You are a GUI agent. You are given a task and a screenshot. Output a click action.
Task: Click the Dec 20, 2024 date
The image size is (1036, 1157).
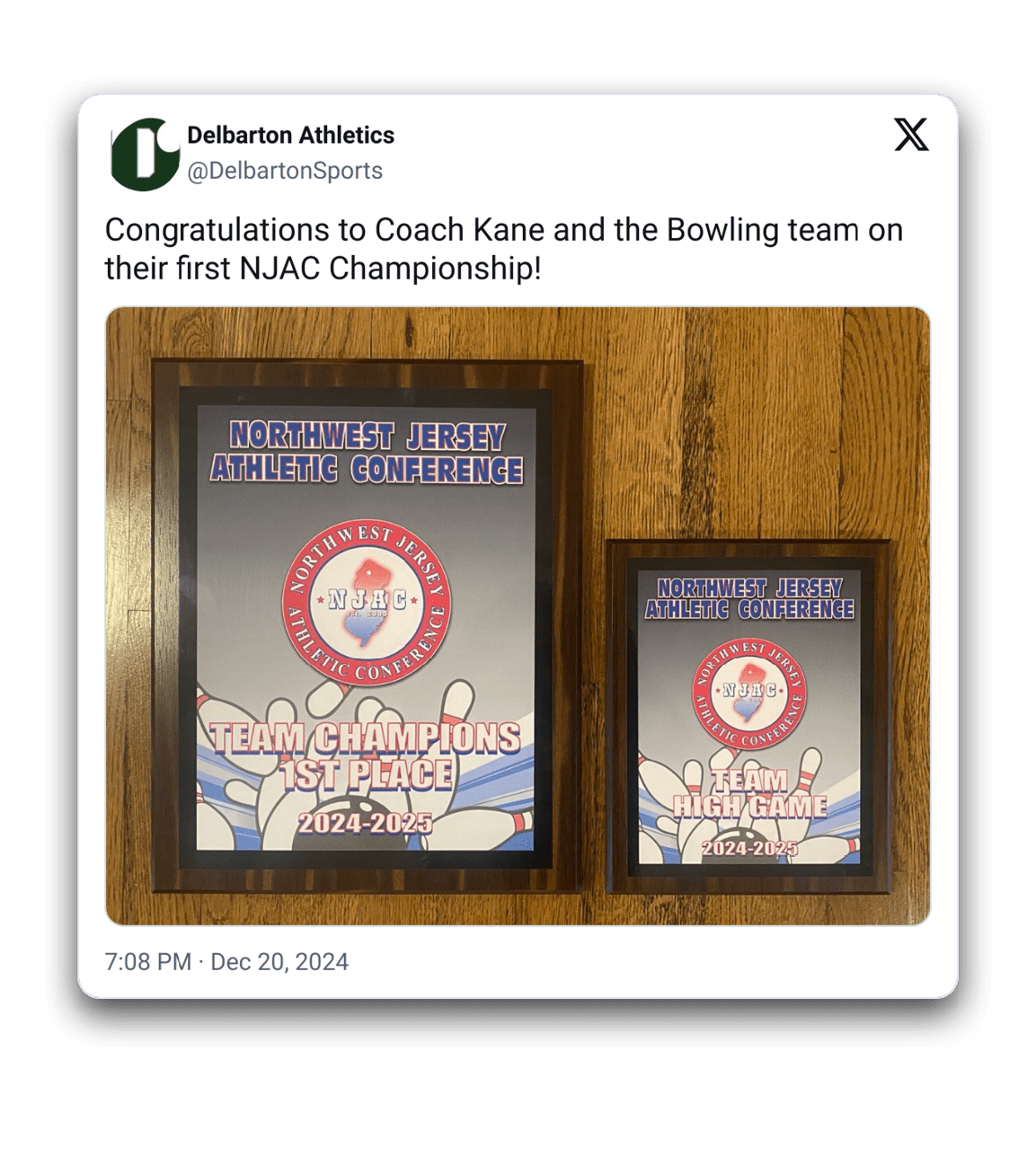click(279, 962)
